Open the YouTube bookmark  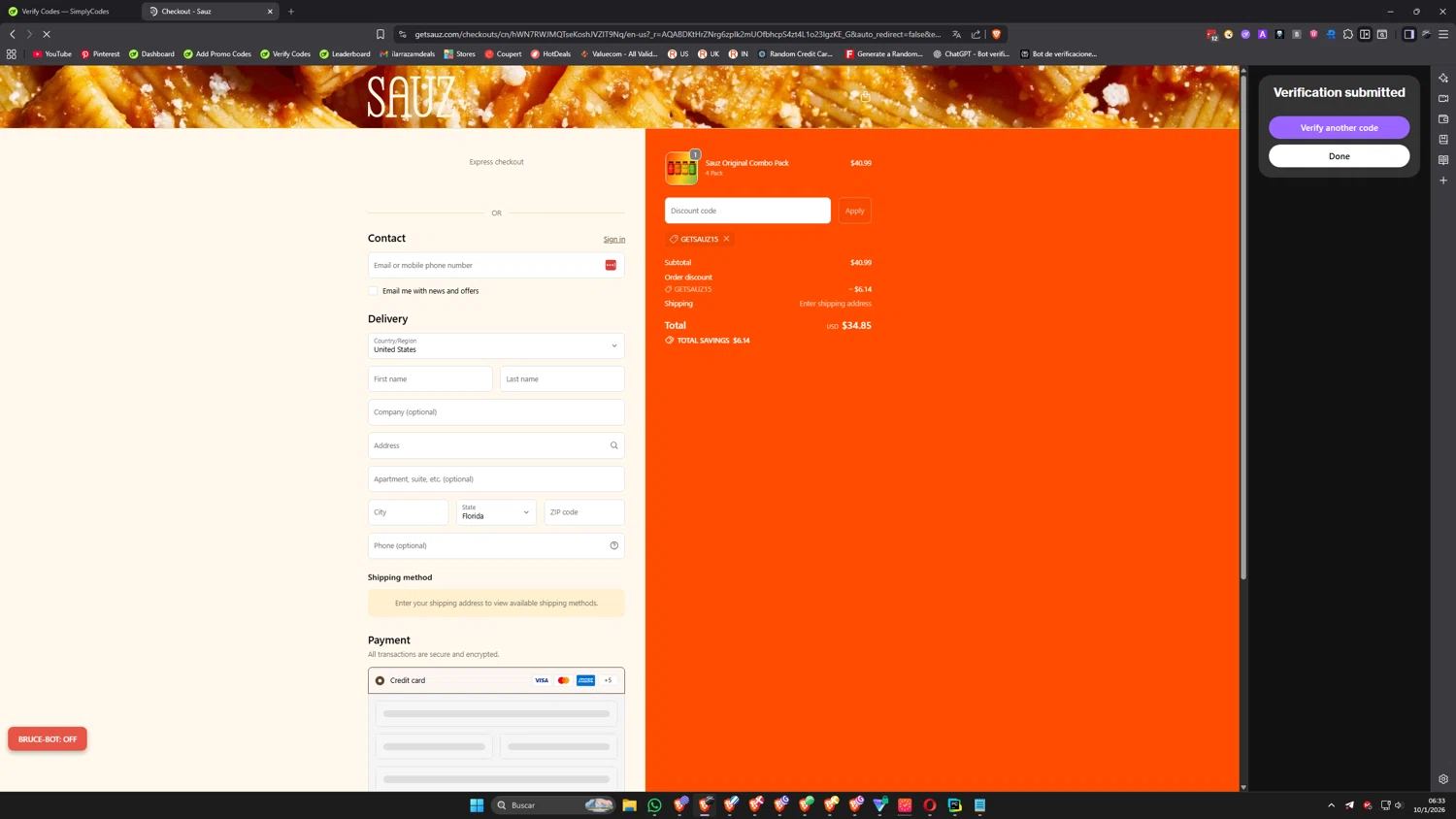tap(52, 54)
